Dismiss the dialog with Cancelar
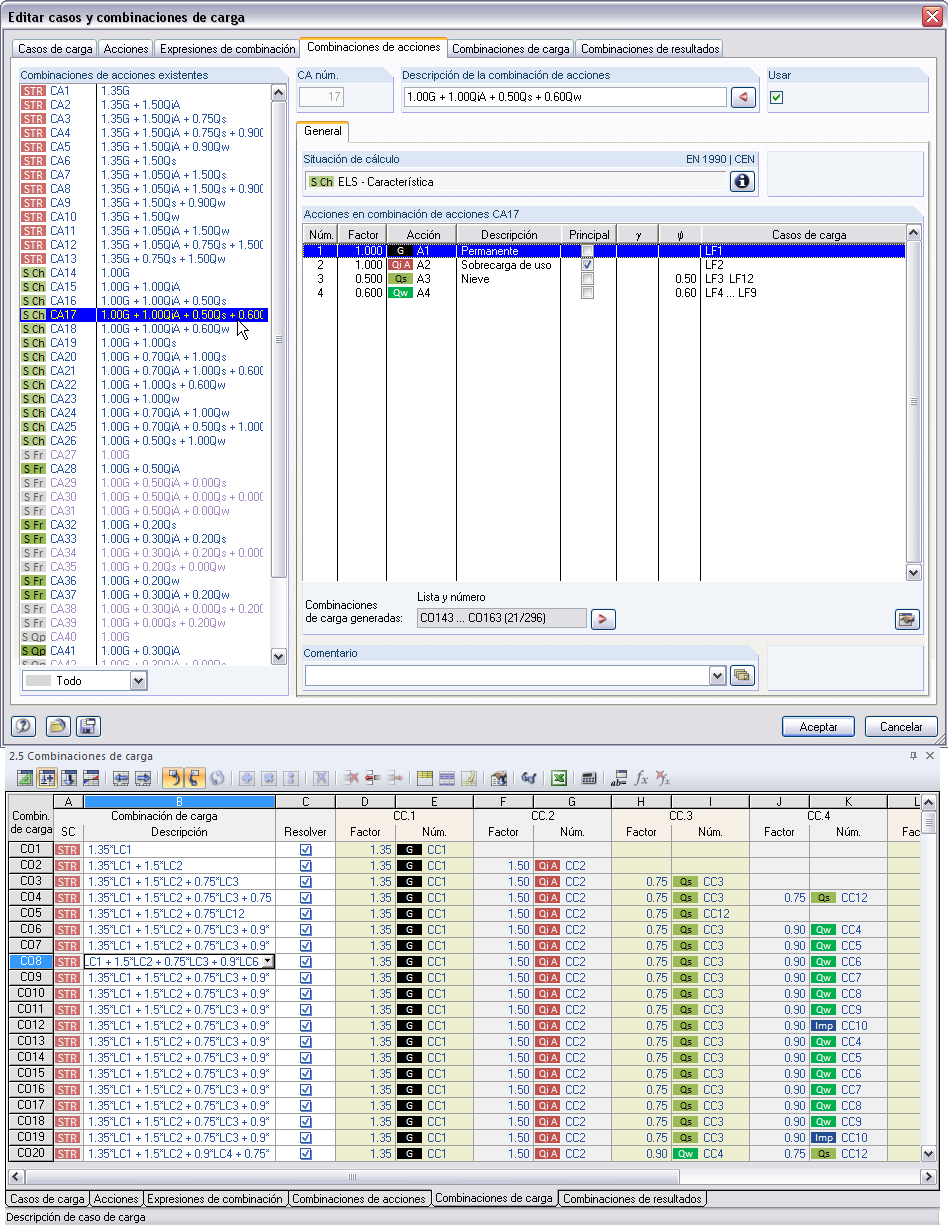The image size is (948, 1226). coord(901,726)
